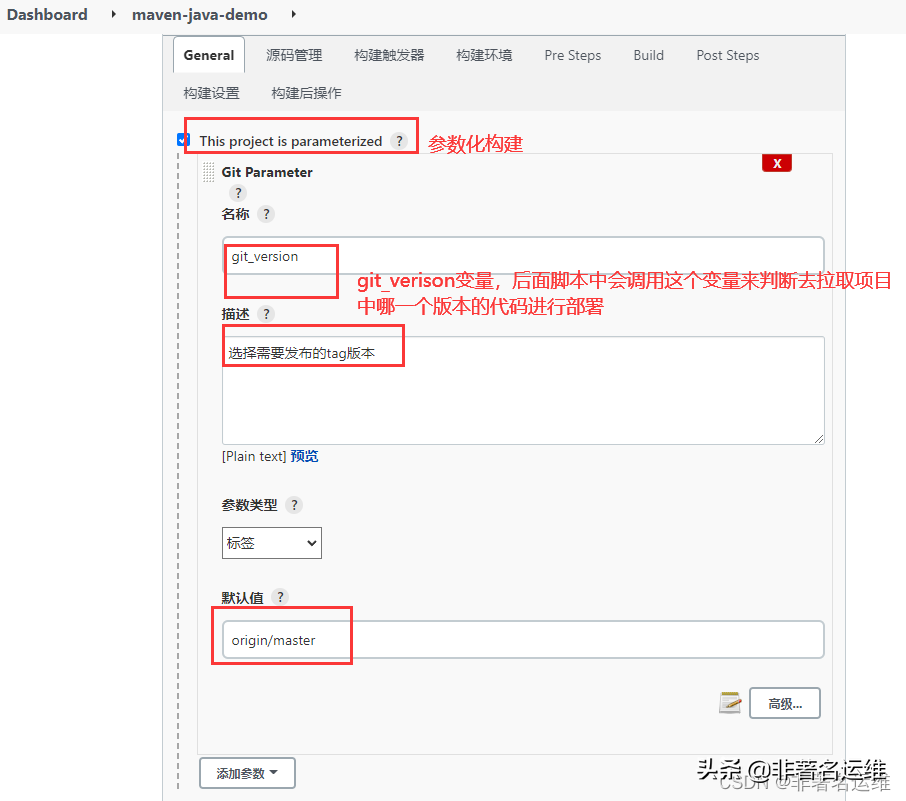Open the 预览 plain text preview link
906x801 pixels.
[304, 455]
